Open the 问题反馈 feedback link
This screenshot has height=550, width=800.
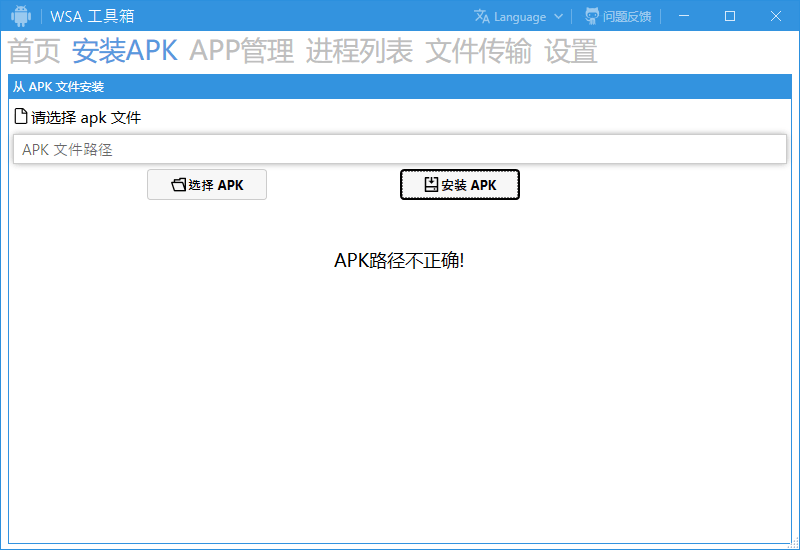[x=627, y=17]
